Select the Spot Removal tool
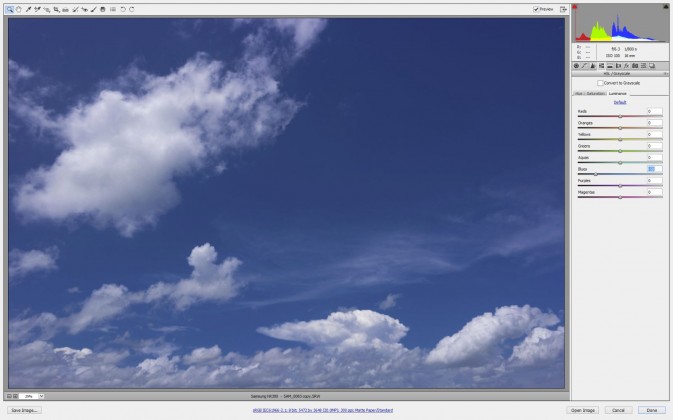The height and width of the screenshot is (420, 673). (76, 9)
